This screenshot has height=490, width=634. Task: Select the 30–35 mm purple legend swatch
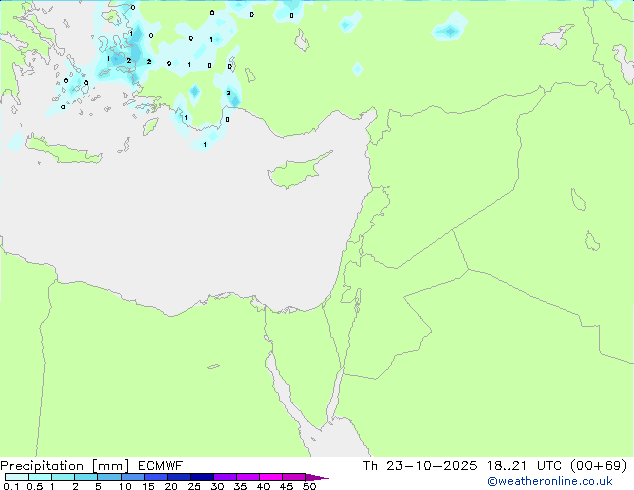pos(225,477)
